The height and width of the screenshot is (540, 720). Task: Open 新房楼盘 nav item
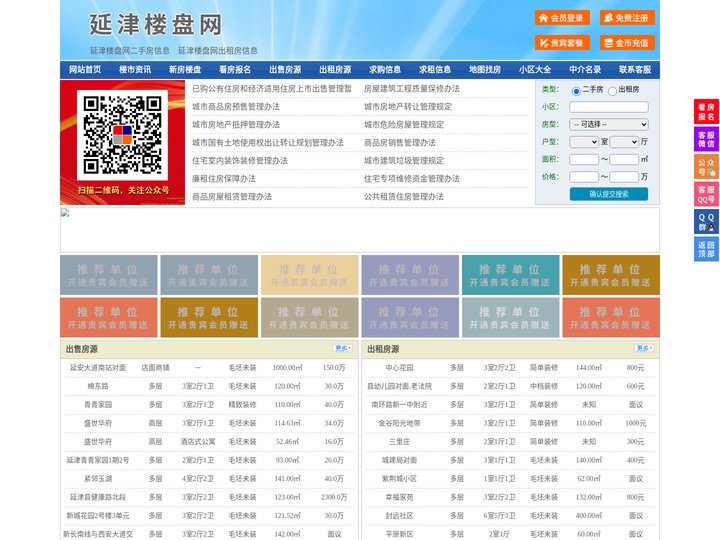185,70
